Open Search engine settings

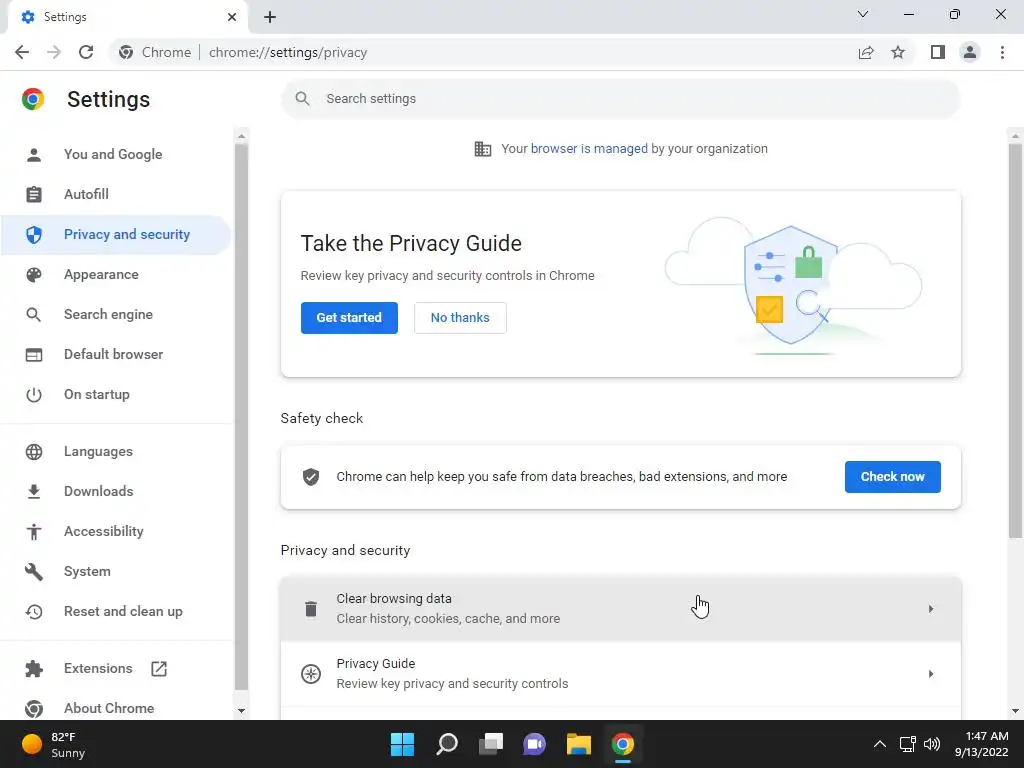pyautogui.click(x=116, y=314)
